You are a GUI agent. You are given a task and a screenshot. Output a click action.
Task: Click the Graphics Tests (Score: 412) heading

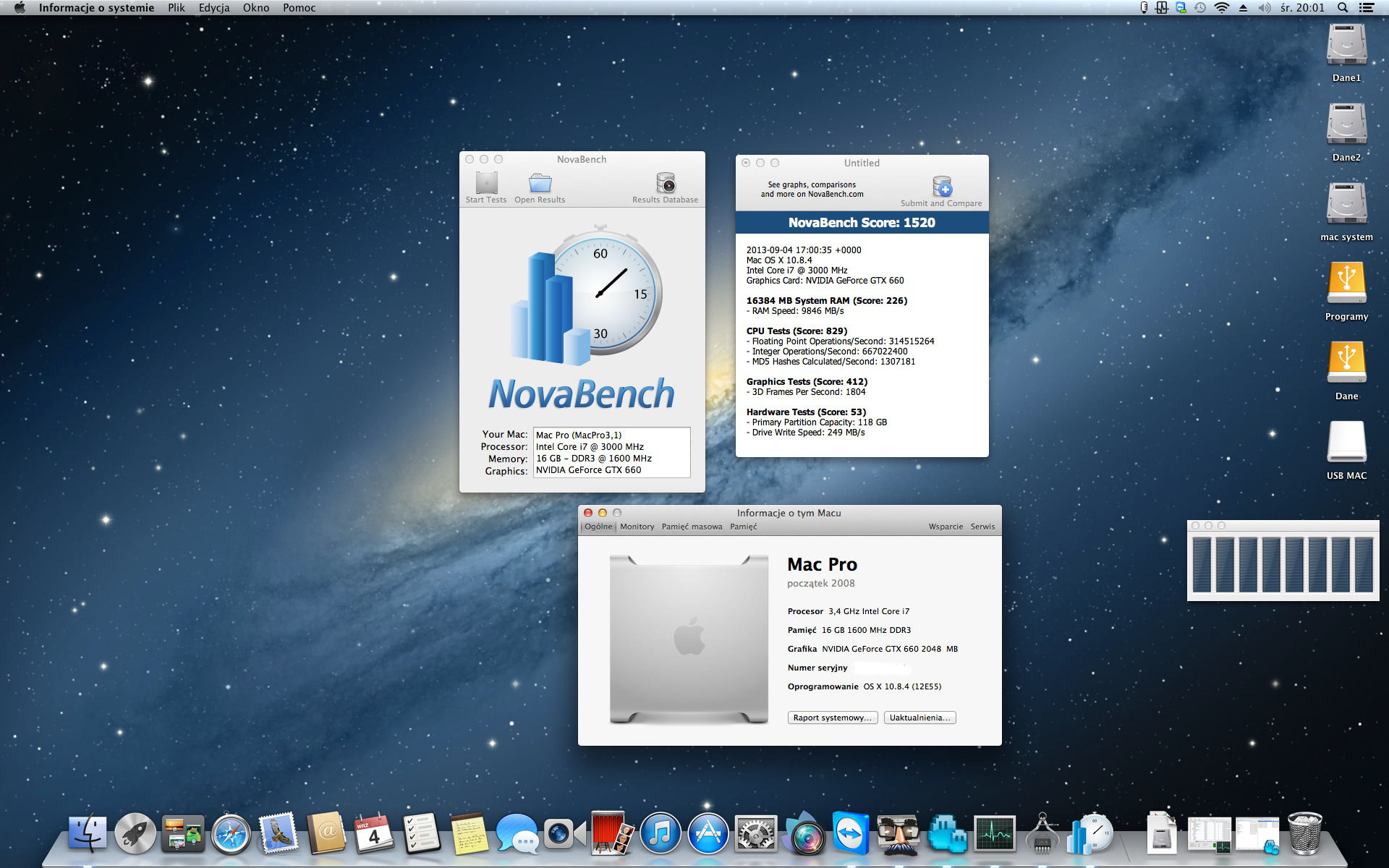point(807,382)
